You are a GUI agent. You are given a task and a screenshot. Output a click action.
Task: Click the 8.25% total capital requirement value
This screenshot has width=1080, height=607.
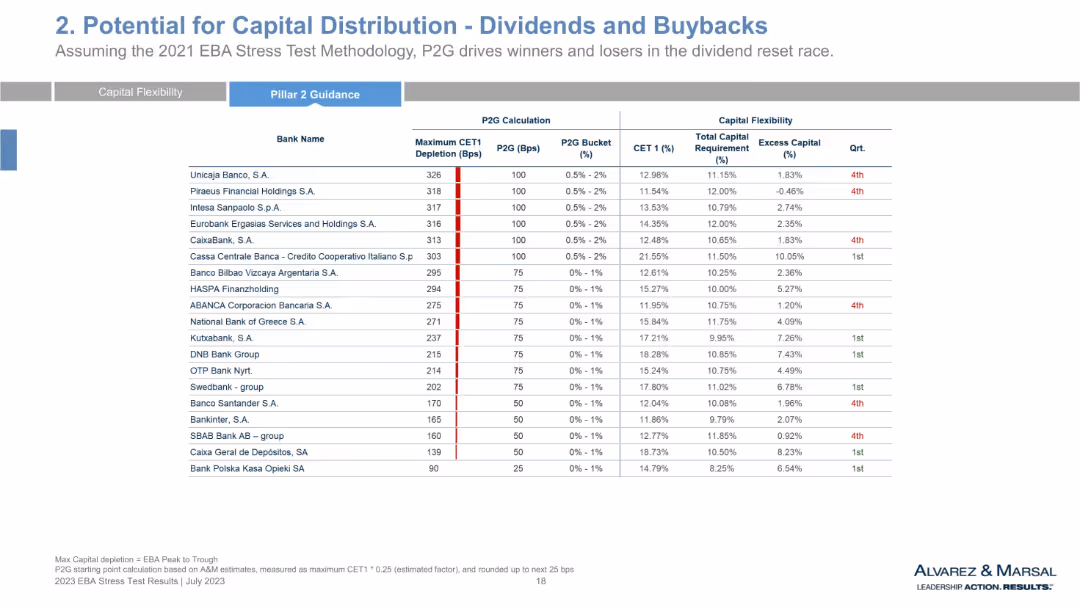click(x=721, y=469)
